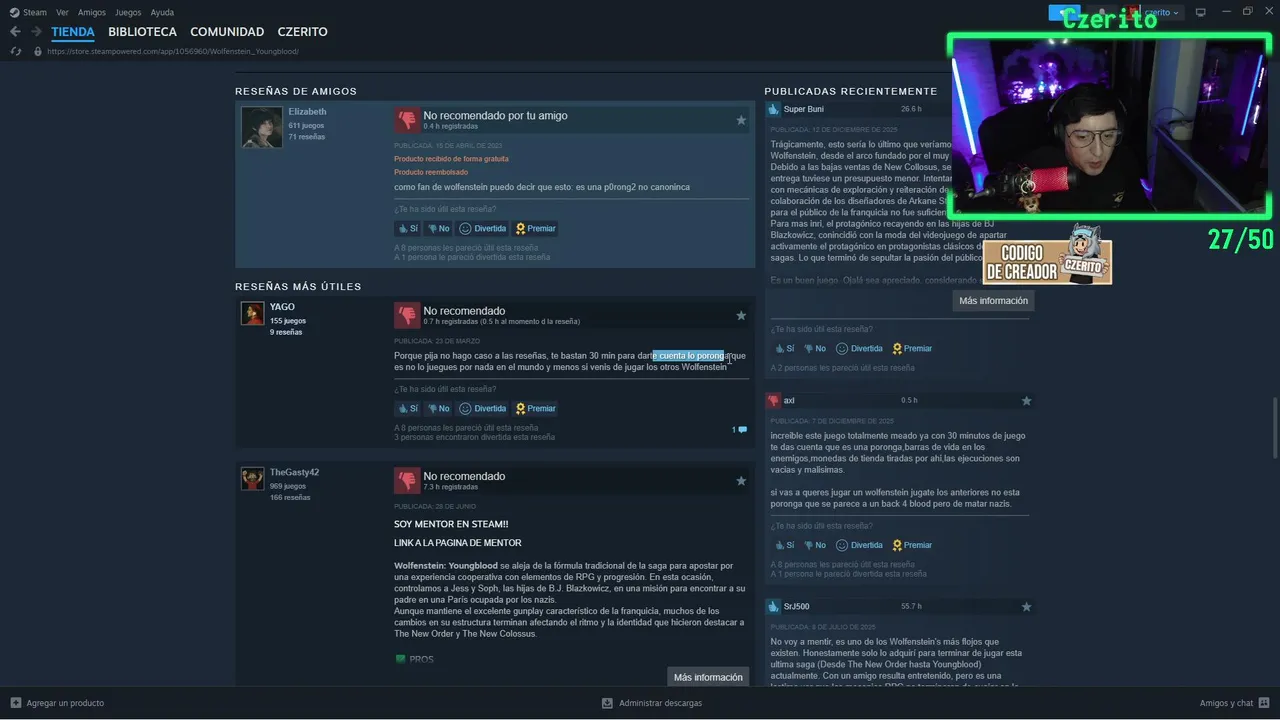This screenshot has width=1280, height=720.
Task: Switch to the COMUNIDAD tab
Action: (227, 32)
